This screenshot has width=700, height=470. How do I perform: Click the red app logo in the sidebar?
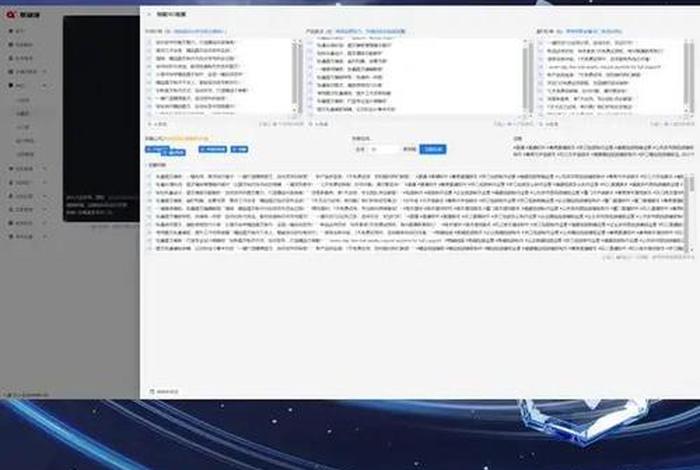[10, 15]
